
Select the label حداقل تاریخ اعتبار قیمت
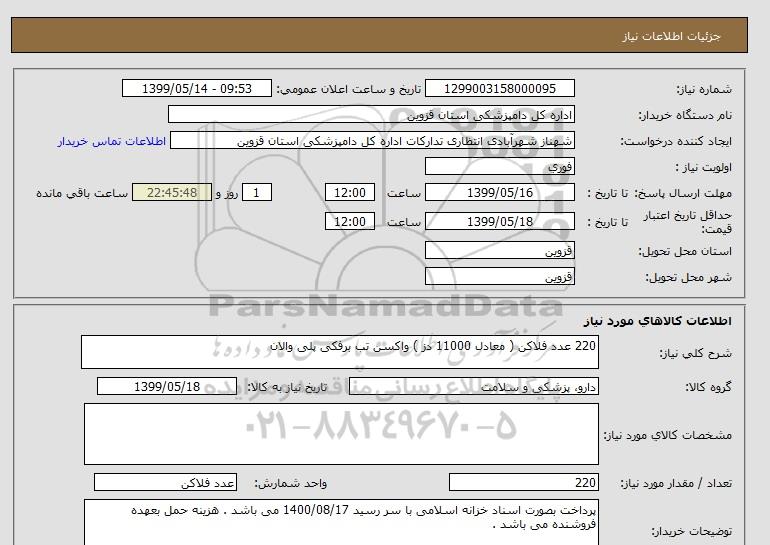click(688, 222)
